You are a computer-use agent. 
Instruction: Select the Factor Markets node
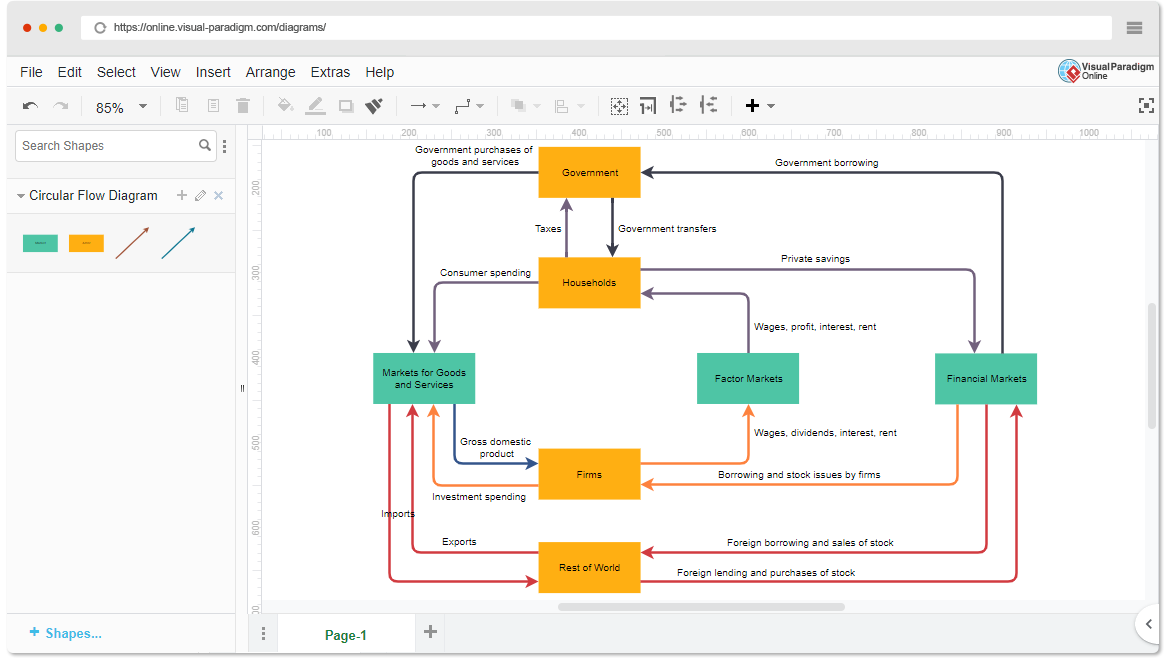(748, 378)
